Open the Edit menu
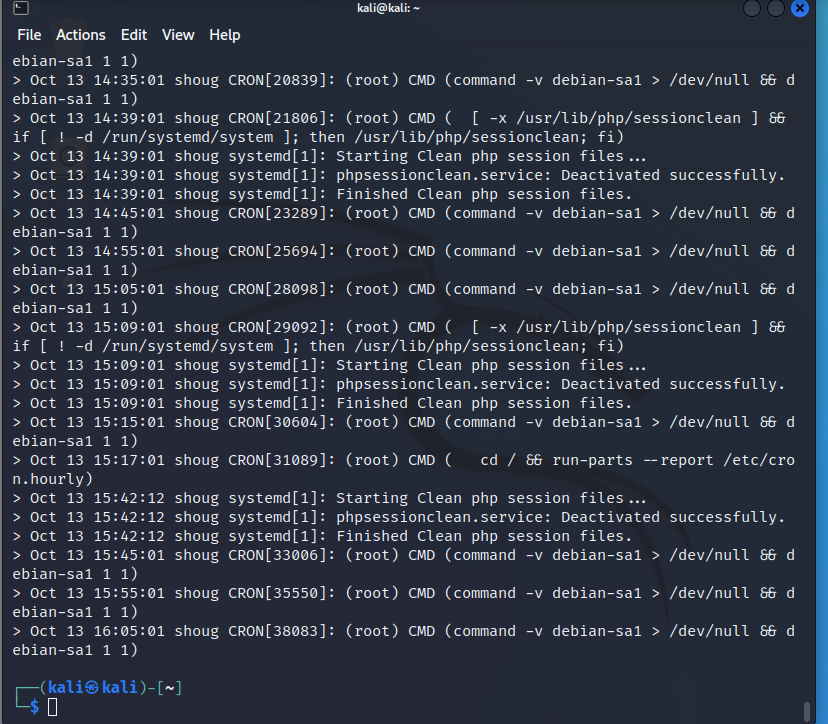This screenshot has width=828, height=724. point(133,35)
